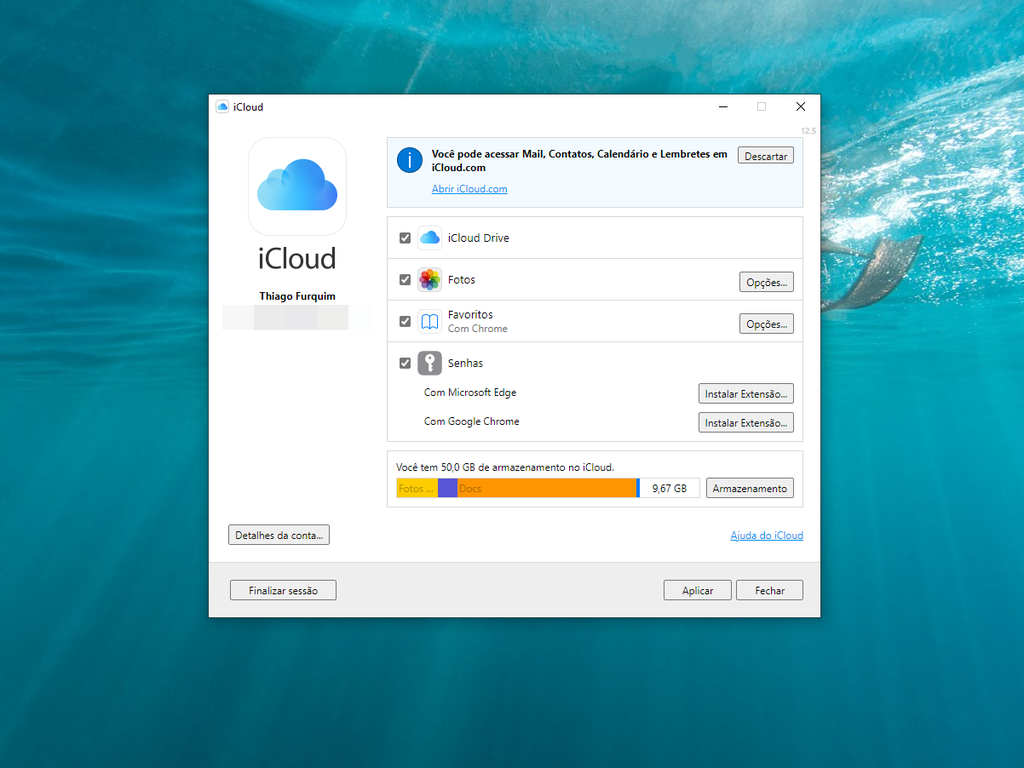The height and width of the screenshot is (768, 1024).
Task: Open the Abrir iCloud.com link
Action: tap(470, 189)
